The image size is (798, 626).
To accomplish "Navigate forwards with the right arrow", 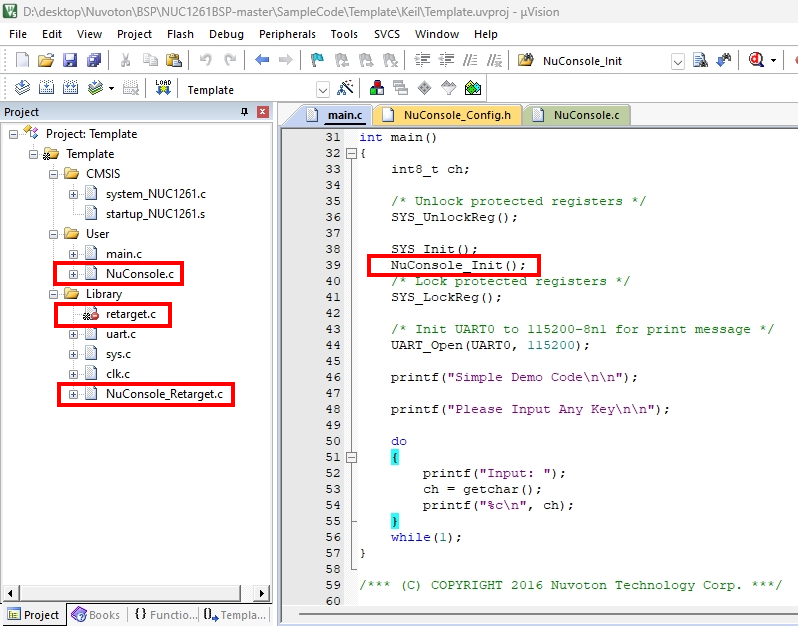I will 286,60.
